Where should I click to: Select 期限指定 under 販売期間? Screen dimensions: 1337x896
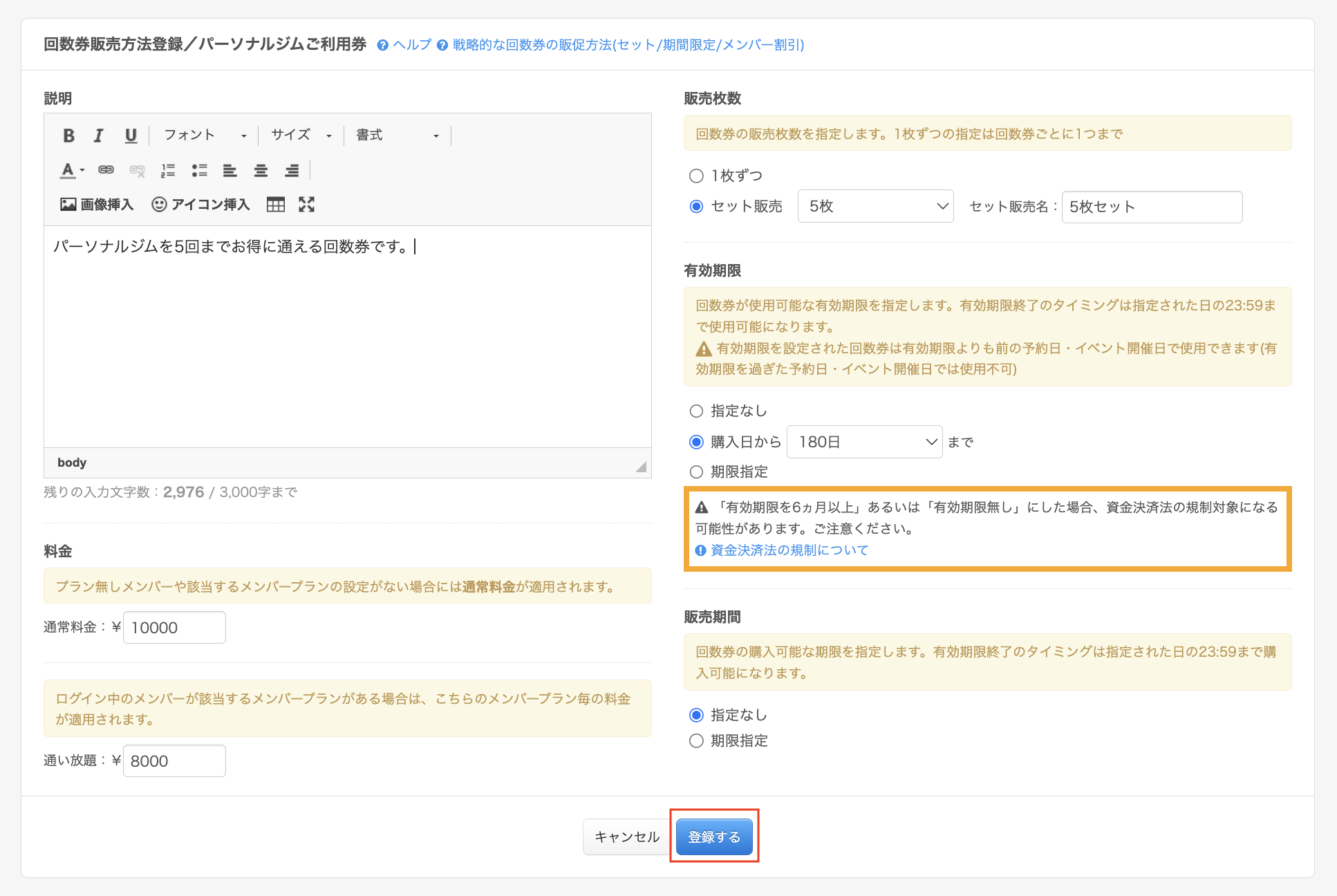[x=696, y=741]
